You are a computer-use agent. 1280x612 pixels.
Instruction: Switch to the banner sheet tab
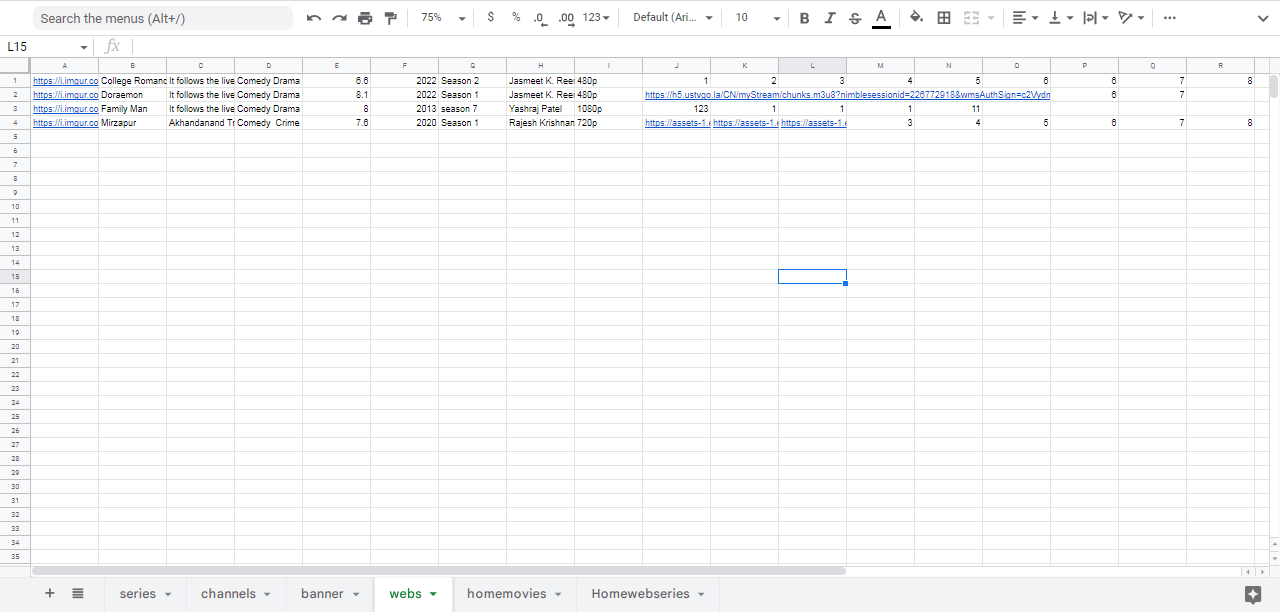point(322,594)
